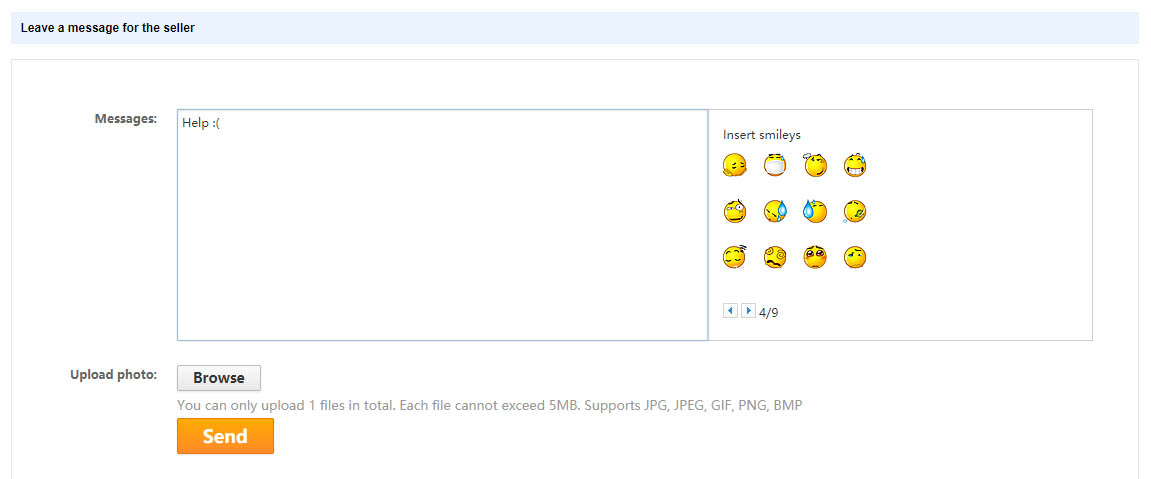Insert the smiley wearing a face mask
This screenshot has width=1151, height=479.
(775, 165)
